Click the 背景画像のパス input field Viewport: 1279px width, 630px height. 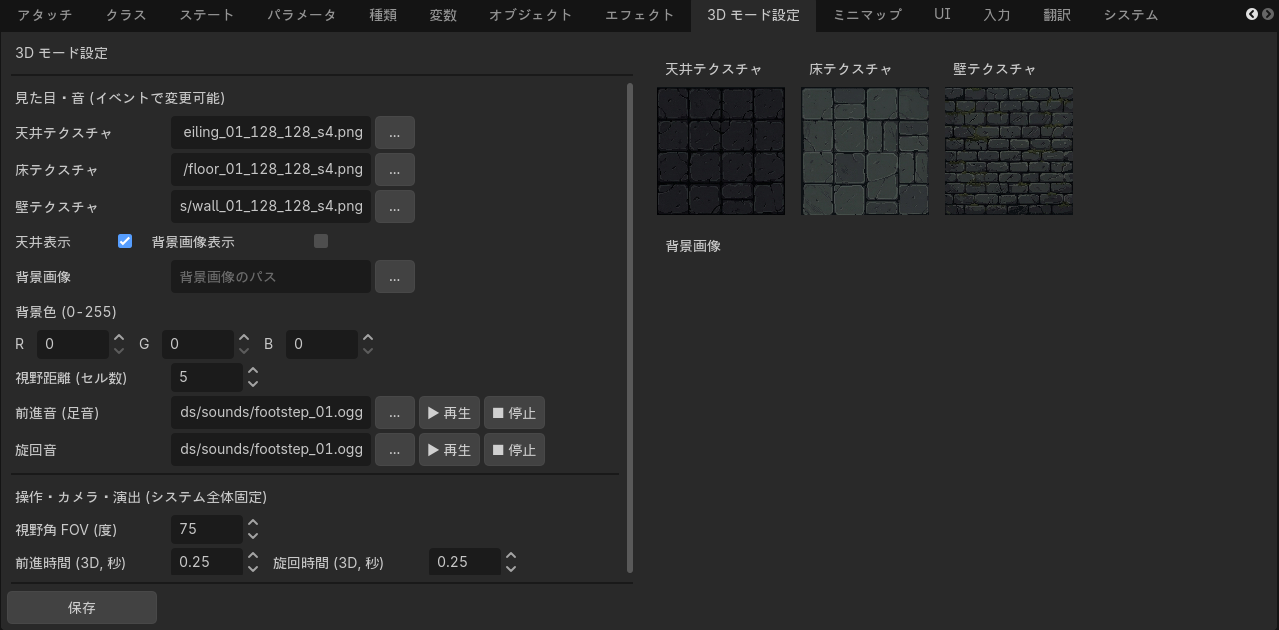271,276
